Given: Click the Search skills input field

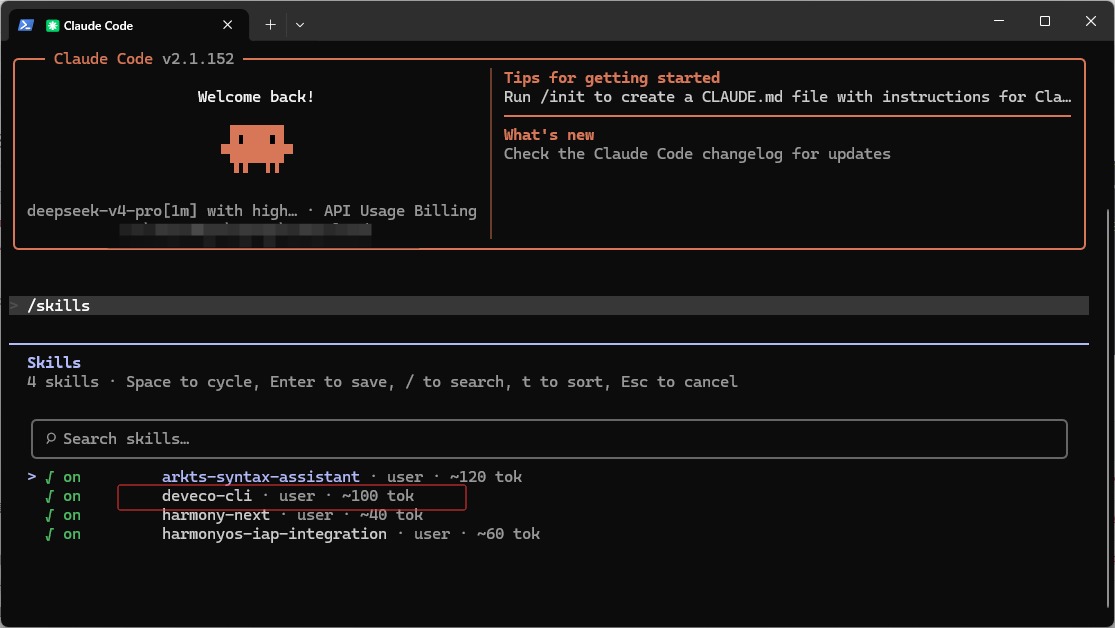Looking at the screenshot, I should pos(549,439).
